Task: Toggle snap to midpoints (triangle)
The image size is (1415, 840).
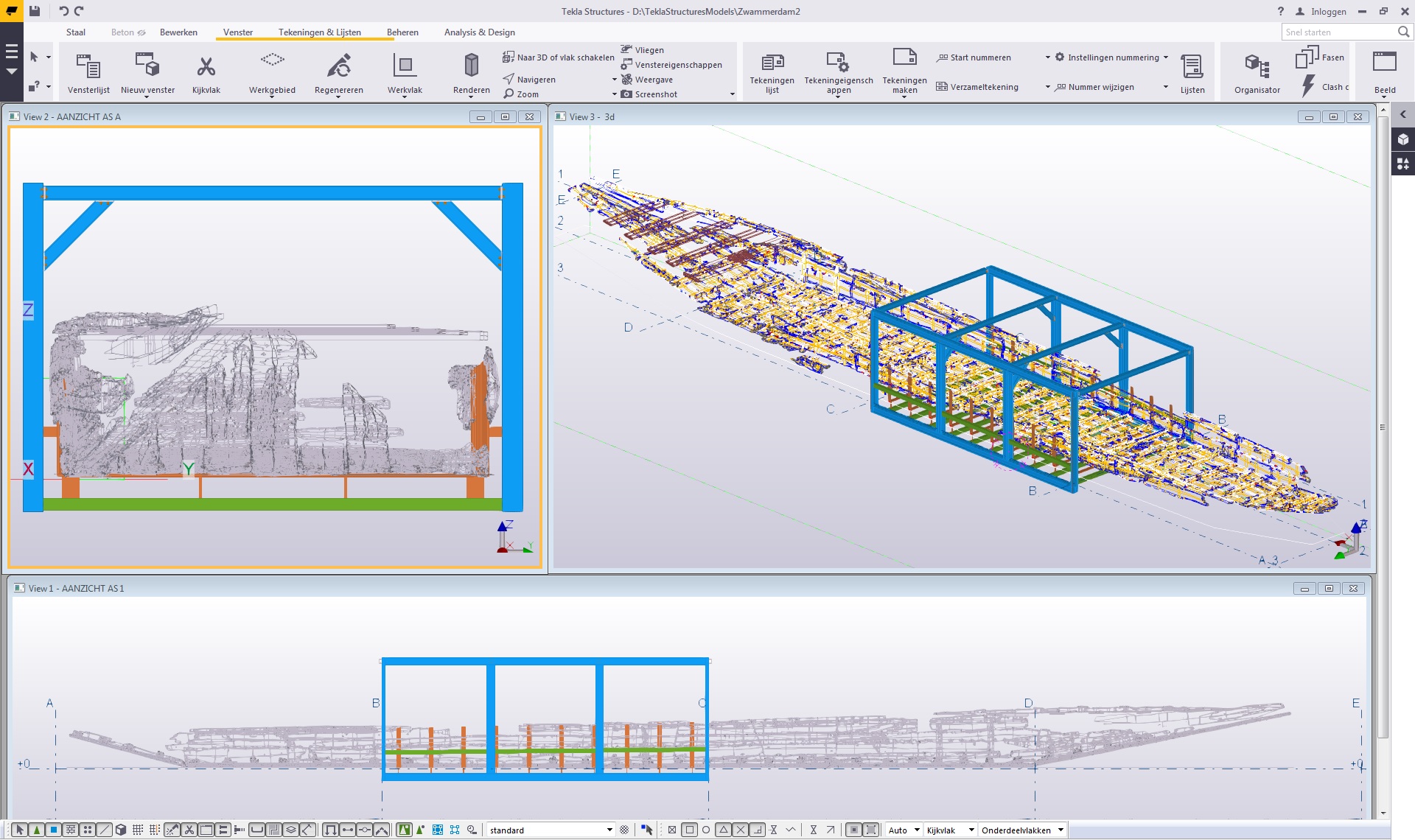Action: [x=723, y=830]
